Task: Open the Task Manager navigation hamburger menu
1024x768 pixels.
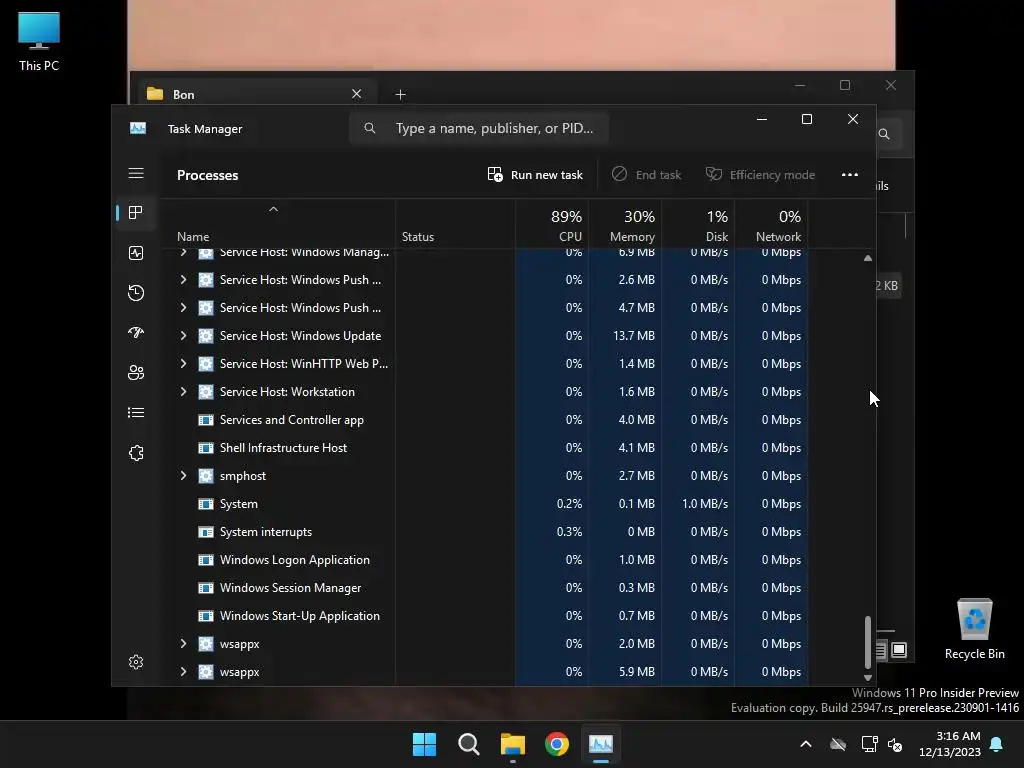Action: point(136,173)
